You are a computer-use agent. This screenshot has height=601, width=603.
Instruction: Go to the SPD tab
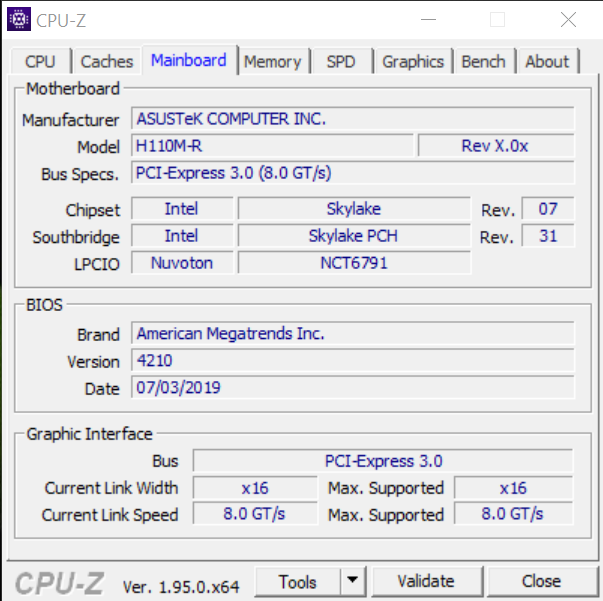coord(341,62)
